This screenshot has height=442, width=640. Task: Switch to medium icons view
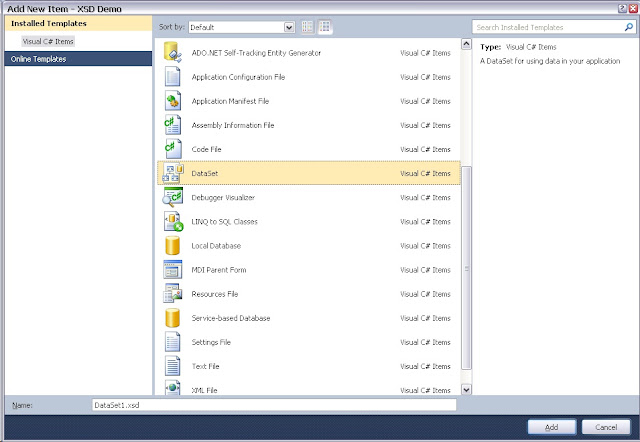[325, 27]
